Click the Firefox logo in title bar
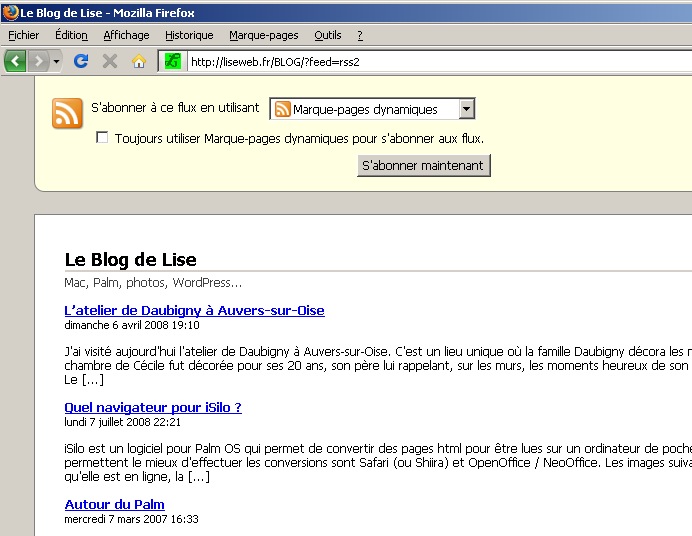The width and height of the screenshot is (692, 536). [x=10, y=13]
